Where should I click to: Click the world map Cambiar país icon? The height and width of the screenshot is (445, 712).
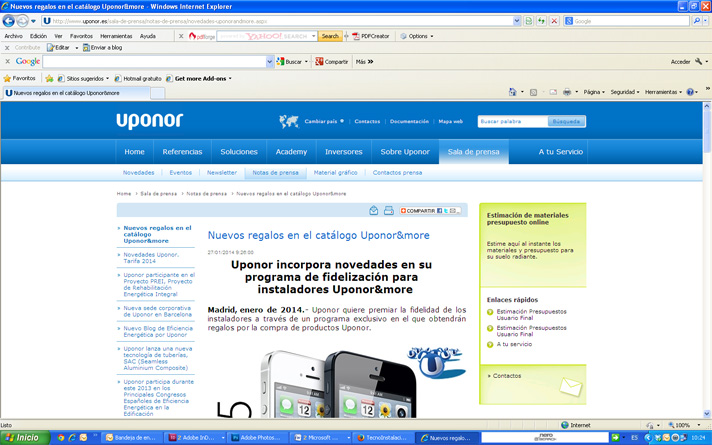289,121
